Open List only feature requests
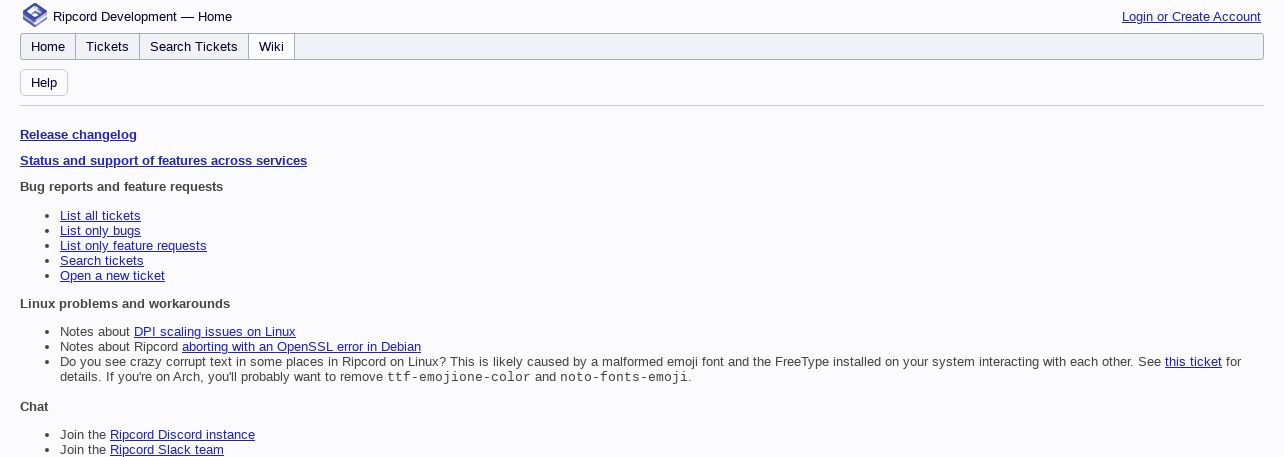Viewport: 1284px width, 457px height. (133, 246)
